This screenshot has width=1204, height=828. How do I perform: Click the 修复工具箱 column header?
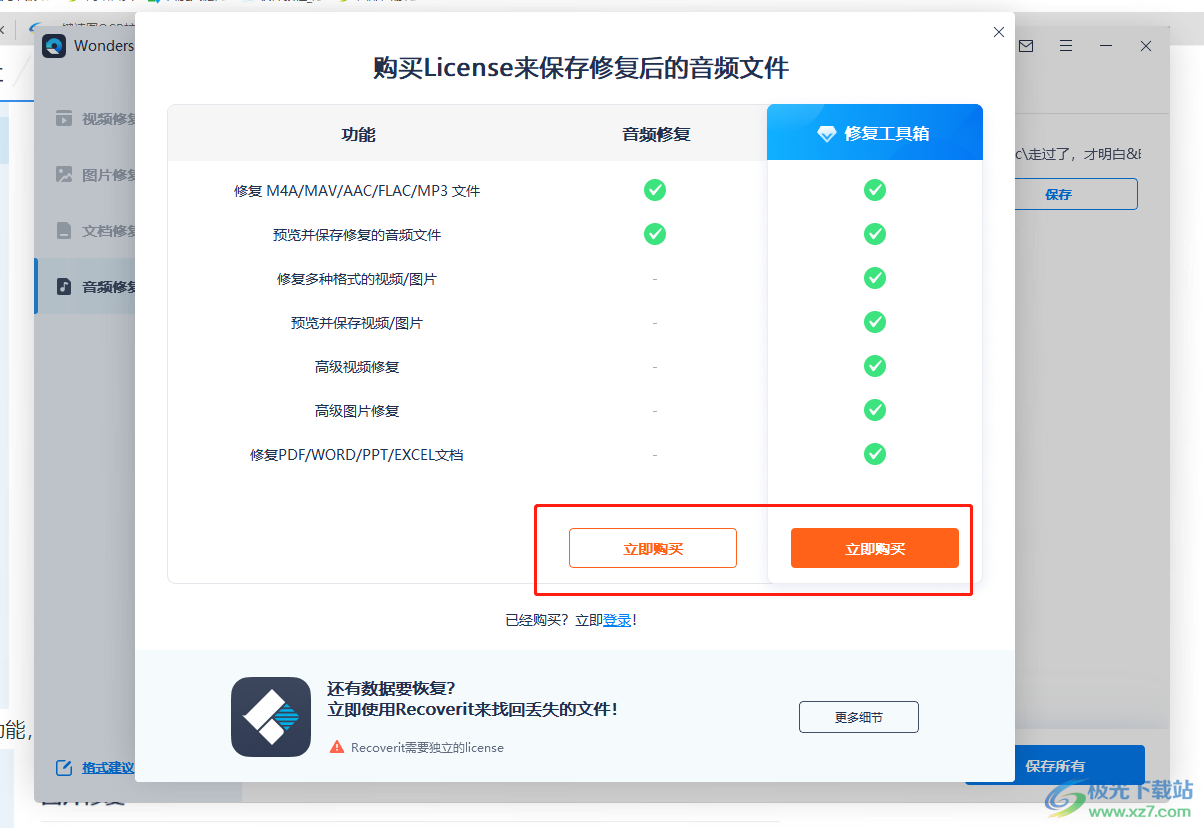tap(875, 132)
